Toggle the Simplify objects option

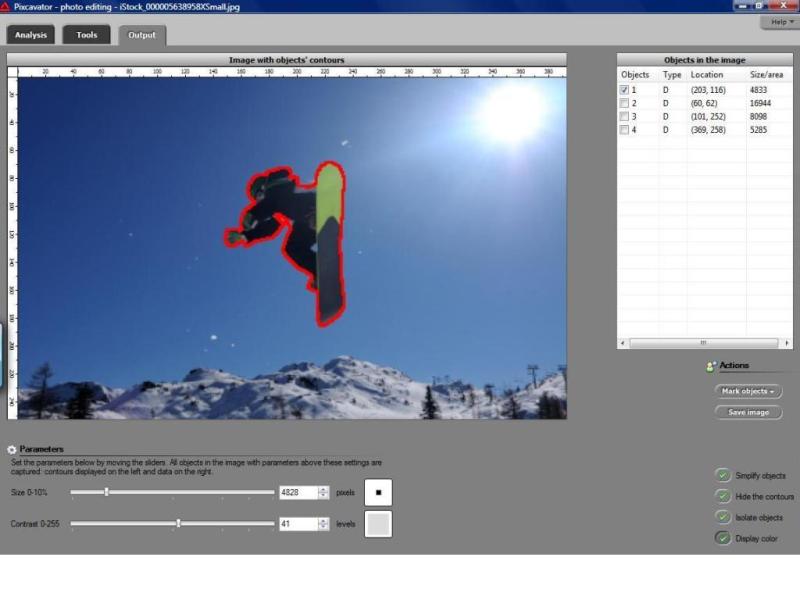(x=722, y=475)
